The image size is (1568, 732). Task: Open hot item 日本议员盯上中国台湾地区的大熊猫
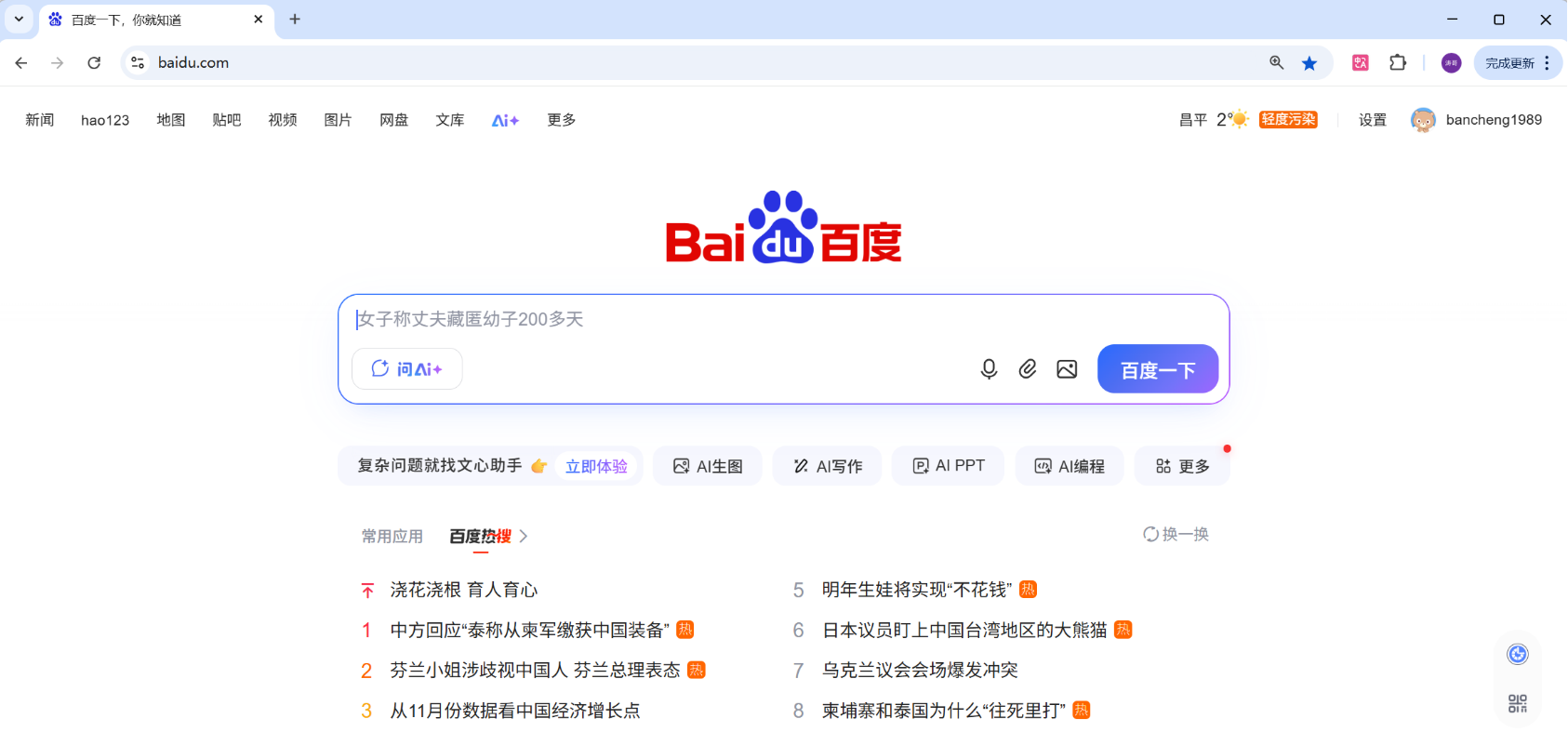point(964,630)
